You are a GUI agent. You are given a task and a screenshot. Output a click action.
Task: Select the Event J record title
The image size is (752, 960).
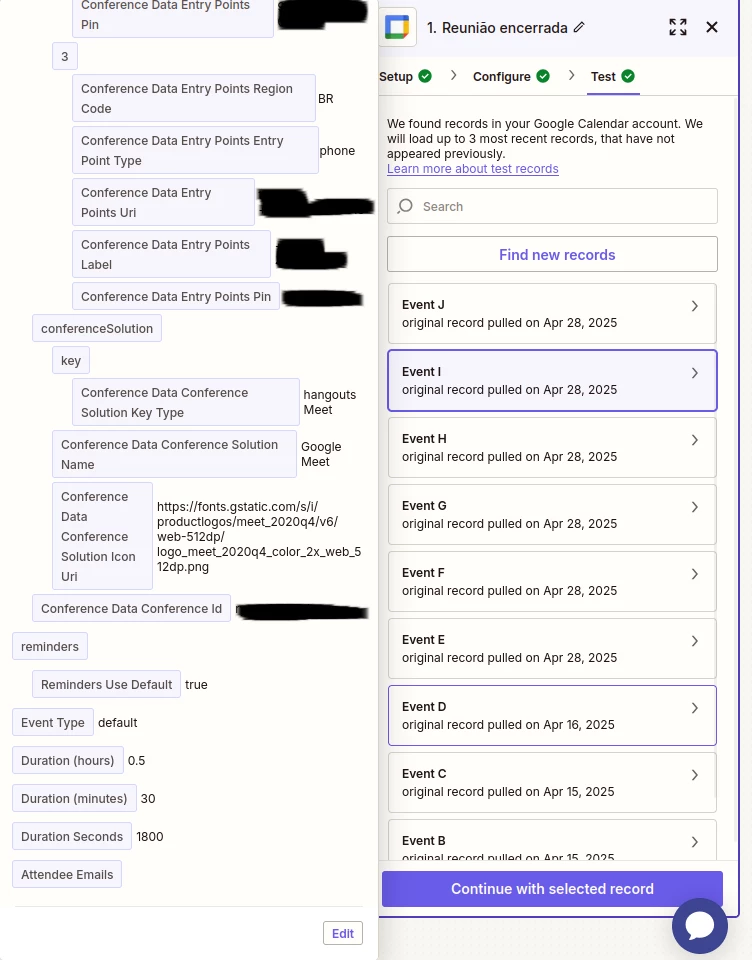[423, 305]
